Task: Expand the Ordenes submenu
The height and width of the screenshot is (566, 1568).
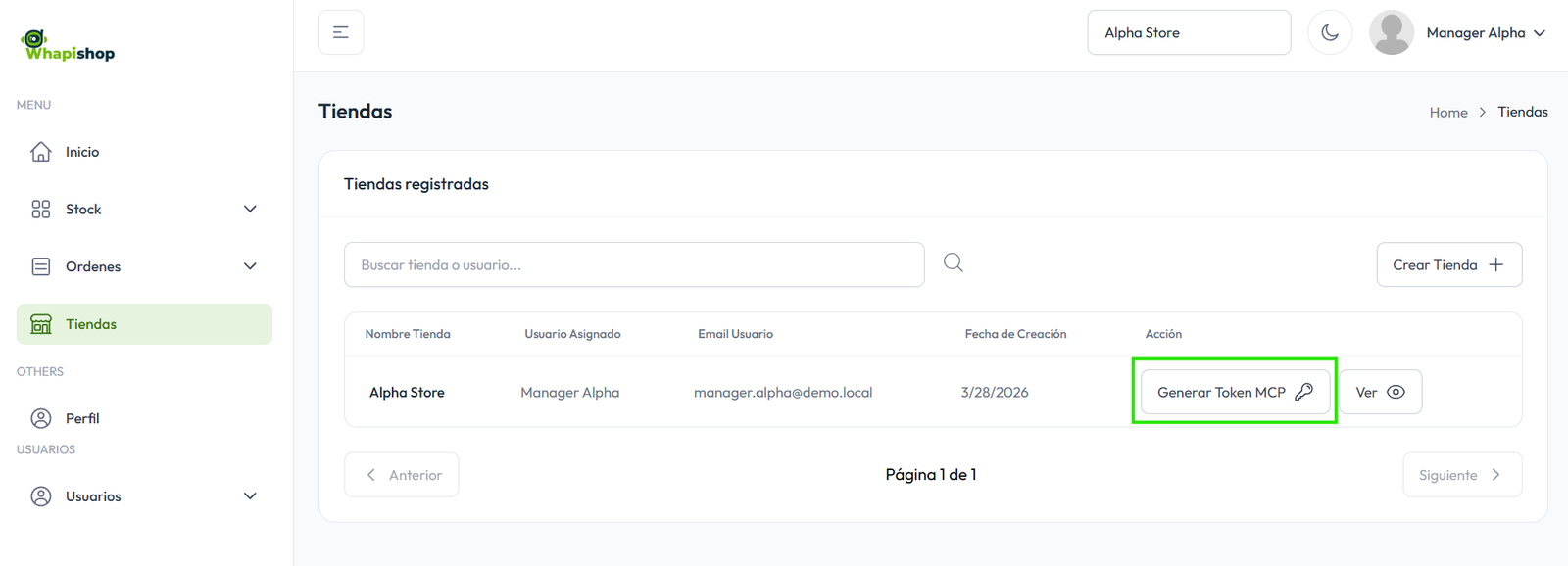Action: coord(250,266)
